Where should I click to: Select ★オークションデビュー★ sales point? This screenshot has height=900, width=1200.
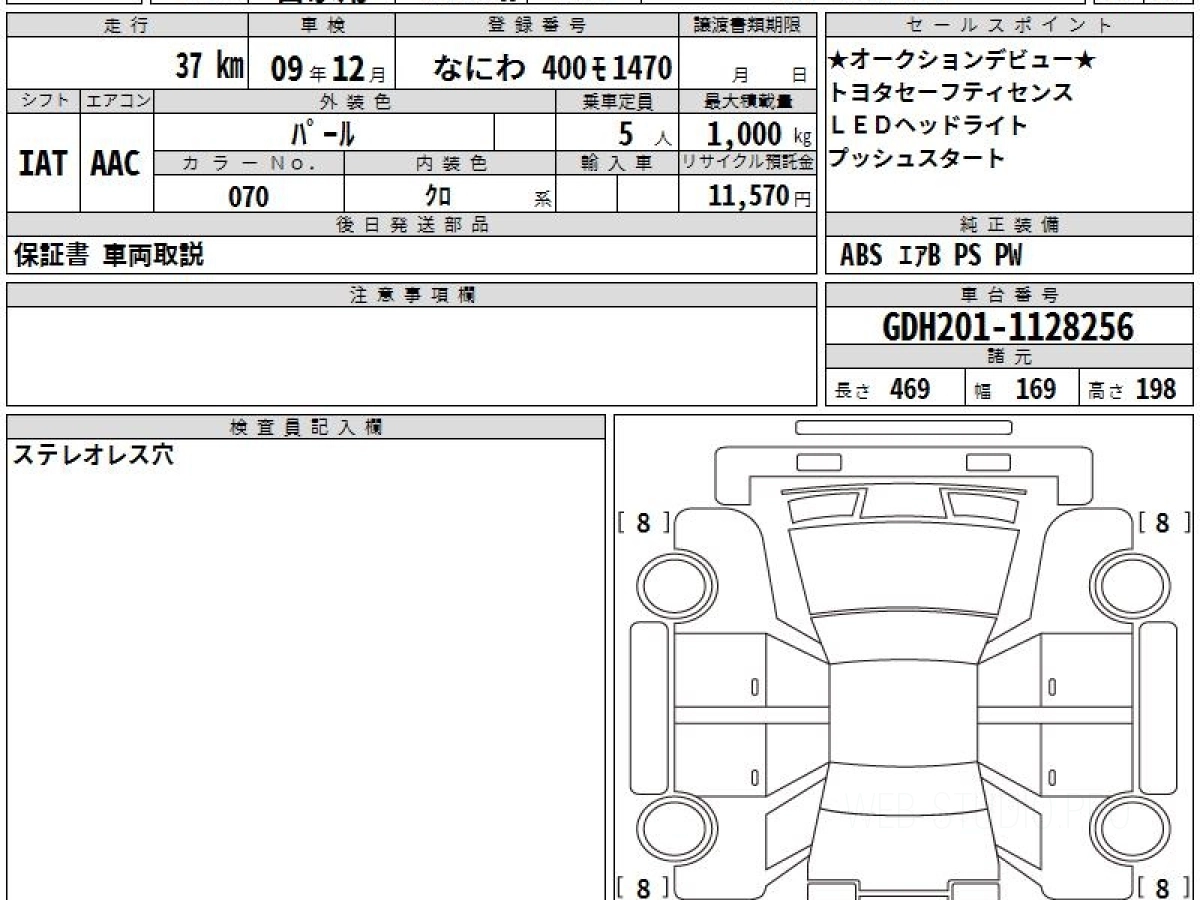(x=962, y=61)
